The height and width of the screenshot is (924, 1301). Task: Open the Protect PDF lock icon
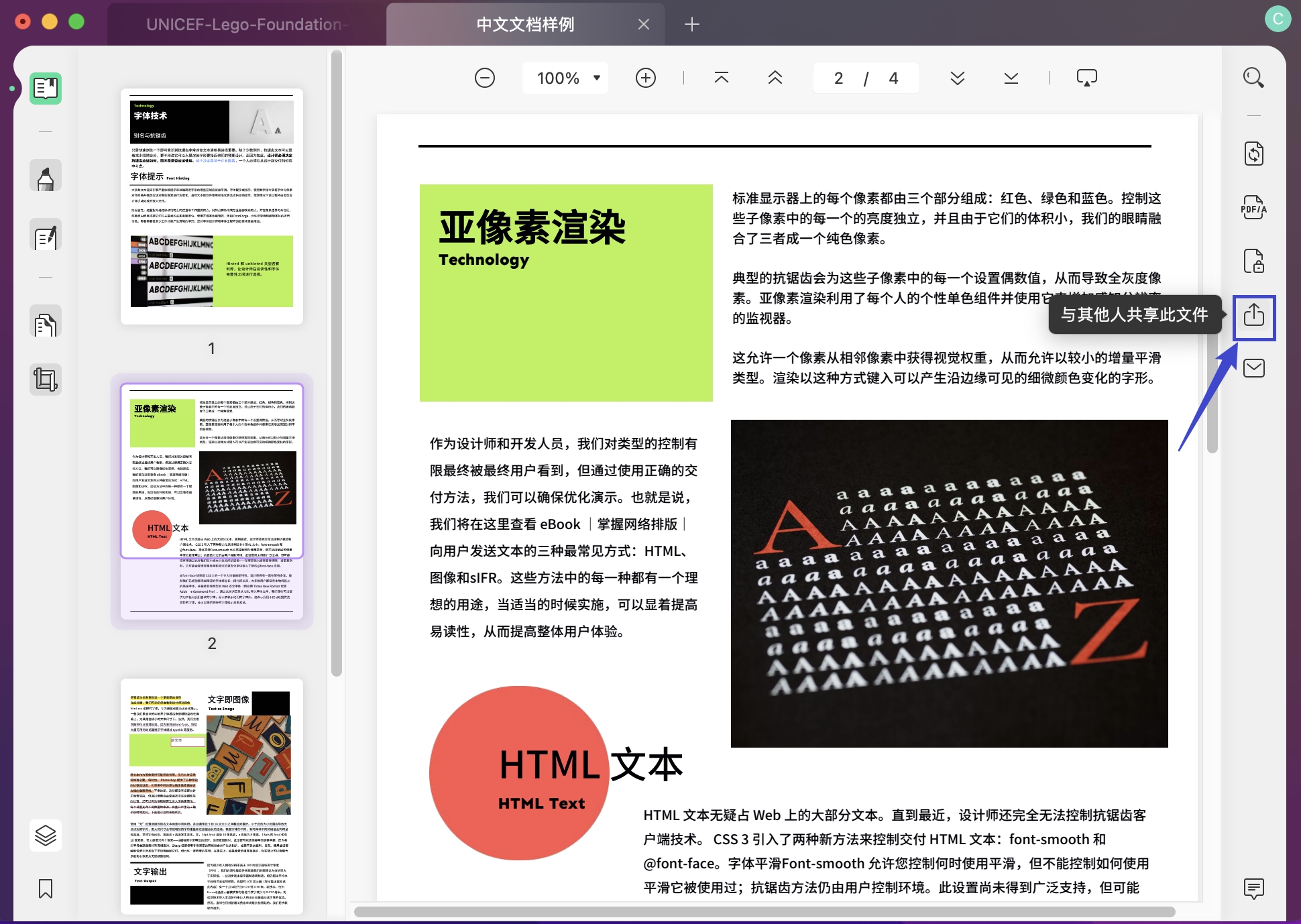click(x=1254, y=261)
